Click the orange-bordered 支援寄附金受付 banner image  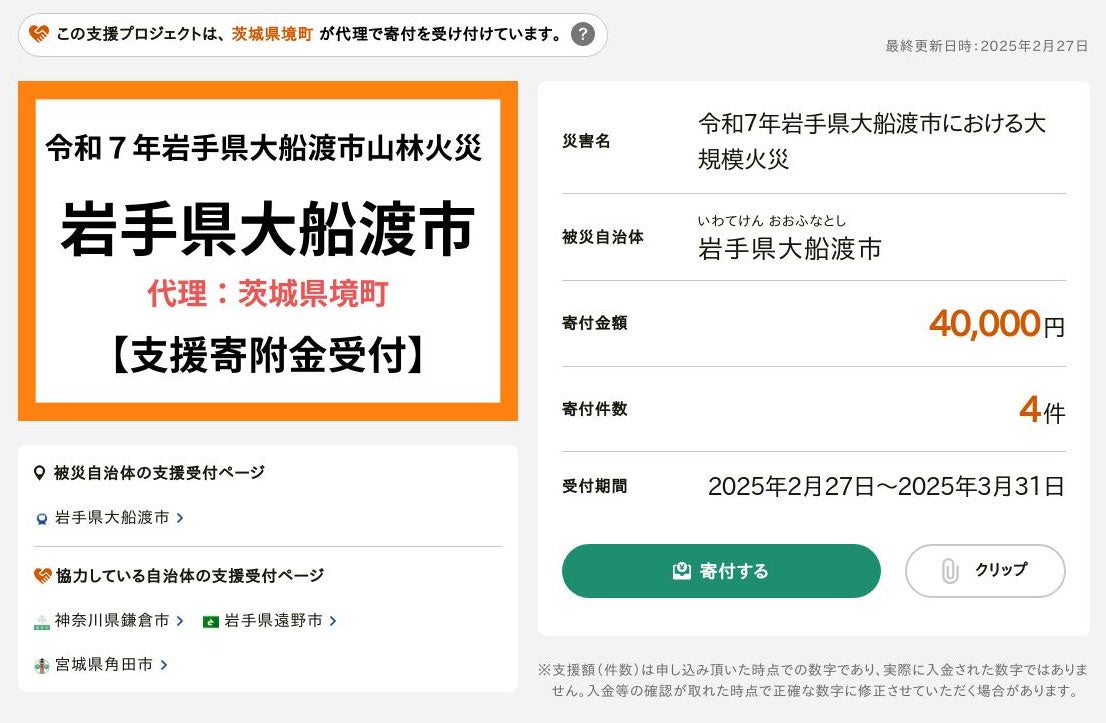[x=268, y=251]
